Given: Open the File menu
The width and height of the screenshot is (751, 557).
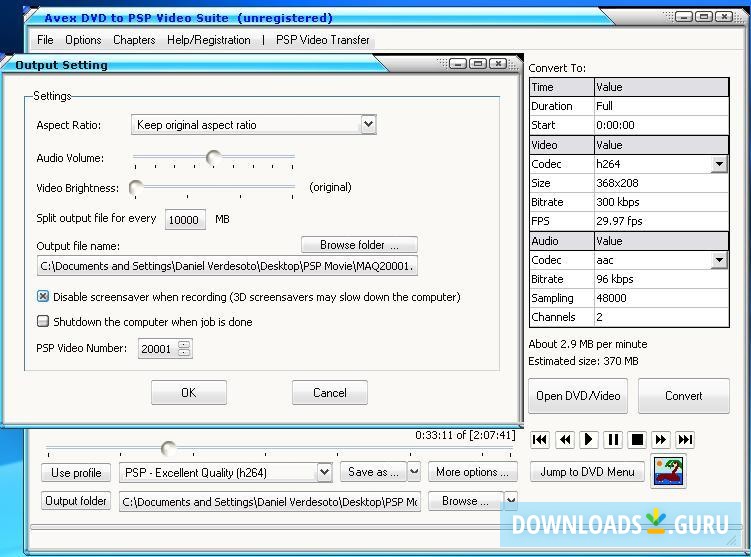Looking at the screenshot, I should (45, 40).
